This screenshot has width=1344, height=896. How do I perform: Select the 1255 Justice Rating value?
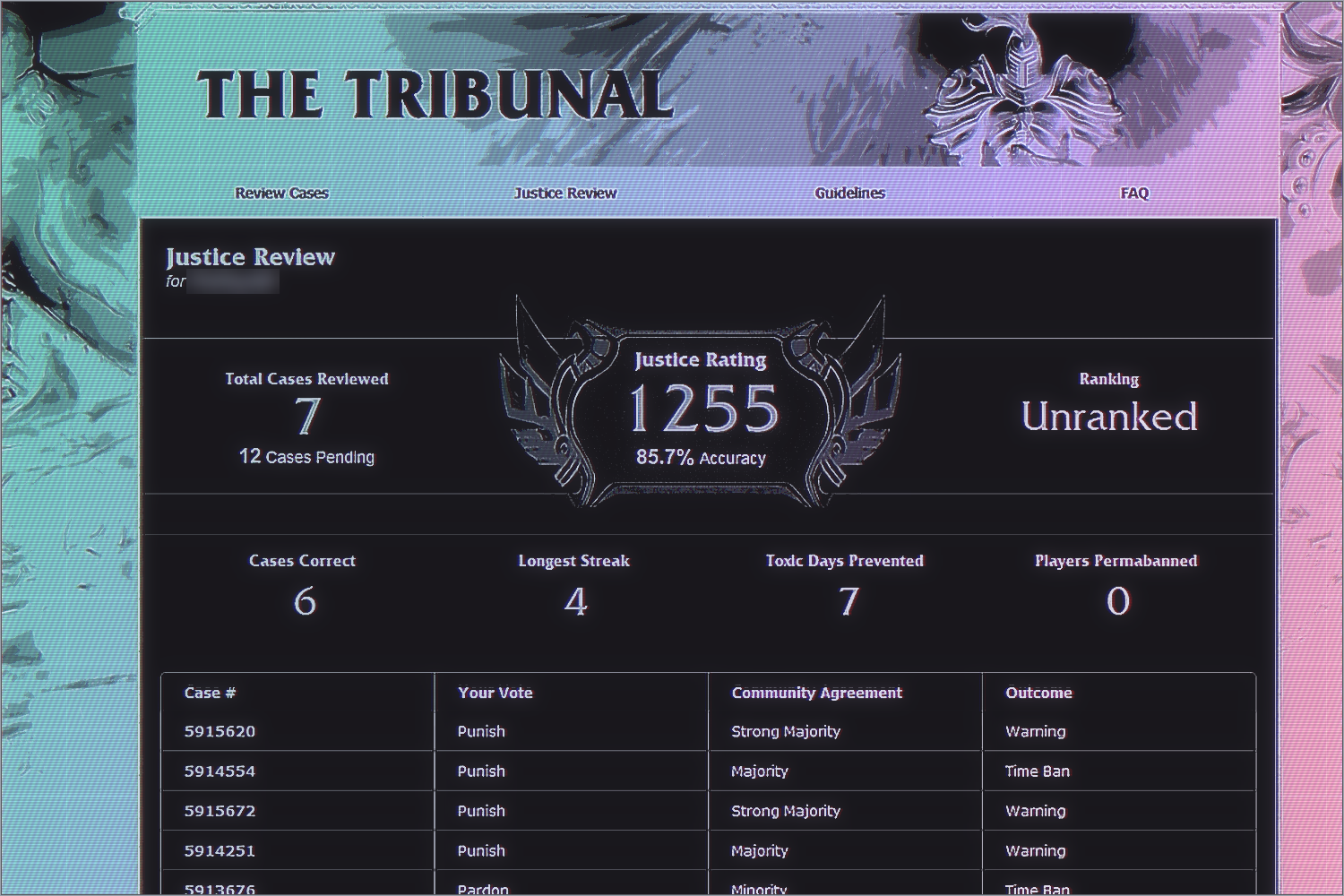[x=704, y=409]
